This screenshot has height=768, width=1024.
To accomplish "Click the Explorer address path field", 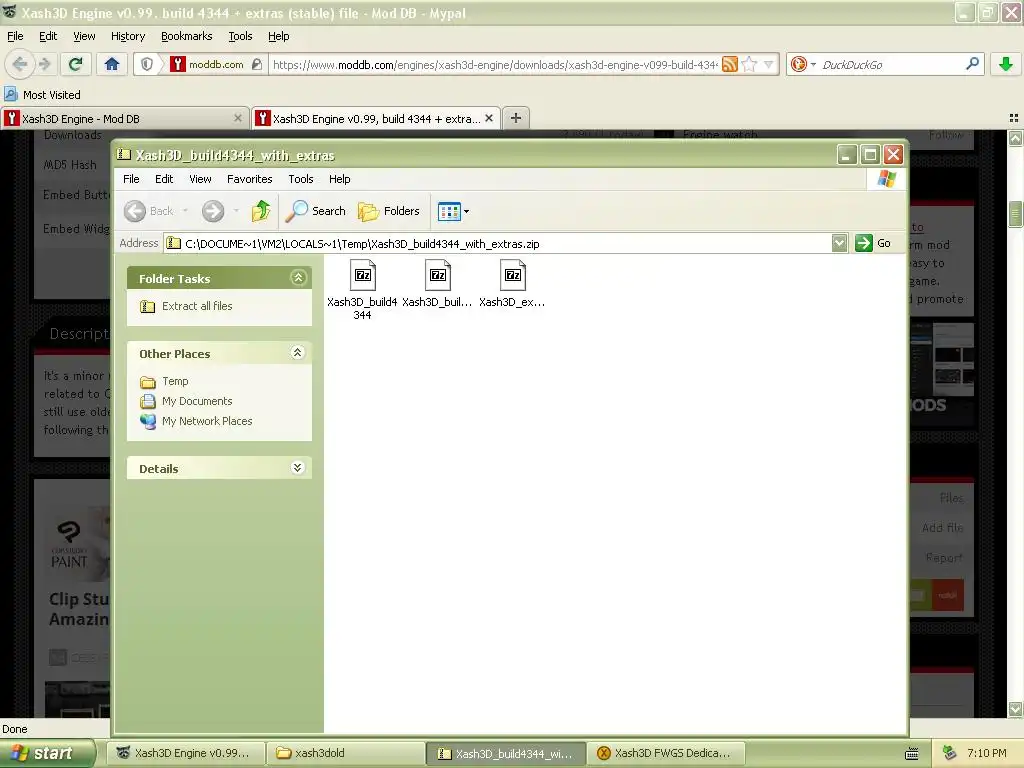I will 498,244.
